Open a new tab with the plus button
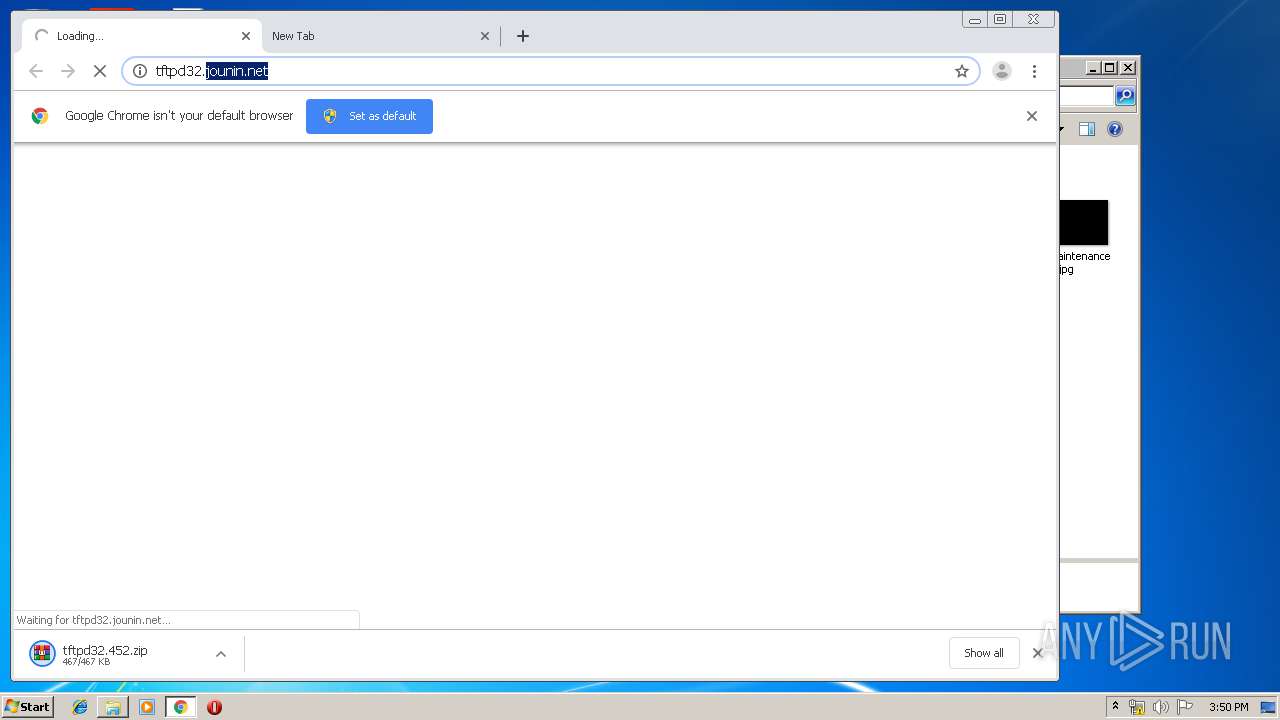The height and width of the screenshot is (720, 1280). [523, 36]
